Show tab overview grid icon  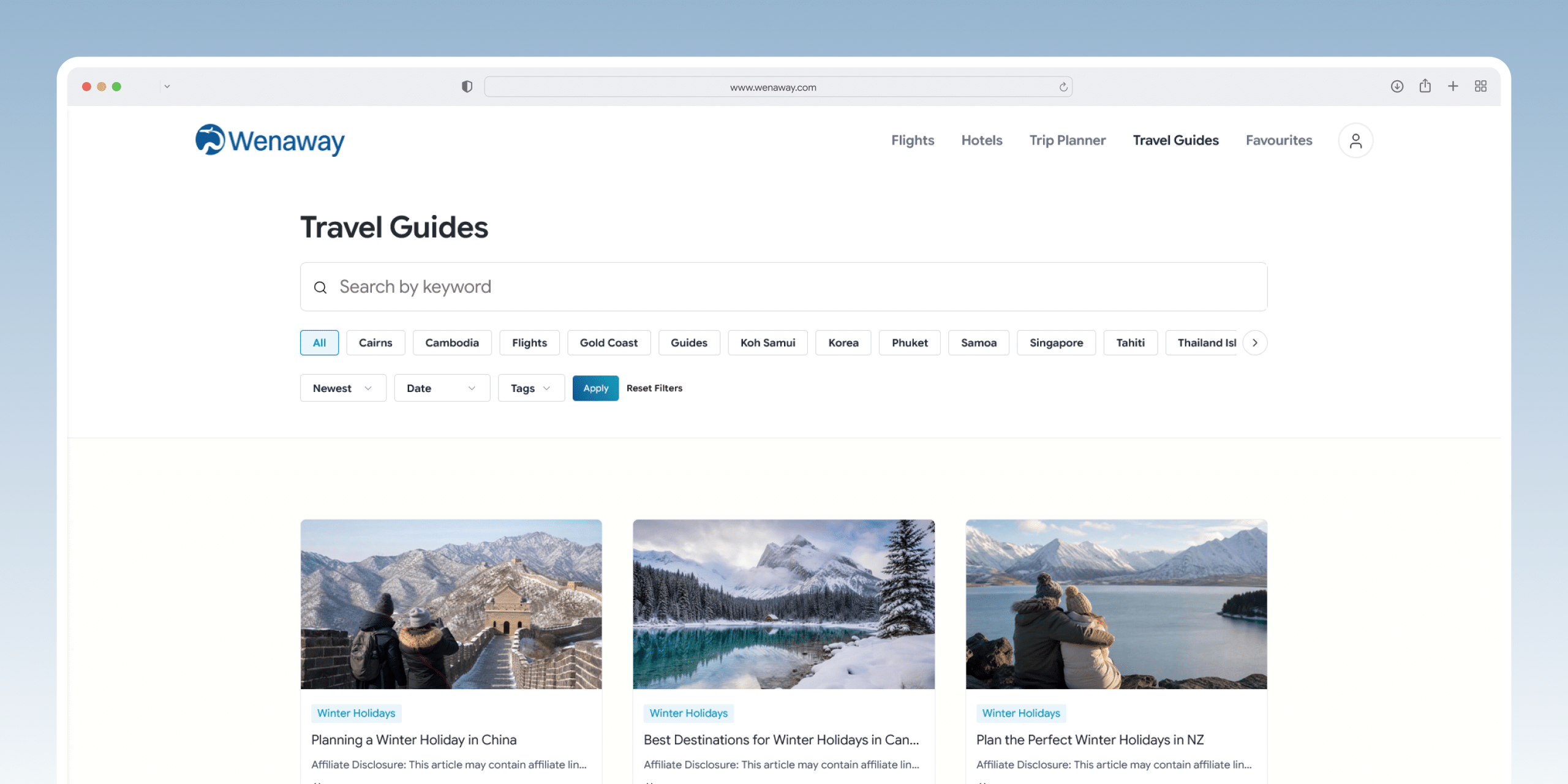(x=1481, y=86)
